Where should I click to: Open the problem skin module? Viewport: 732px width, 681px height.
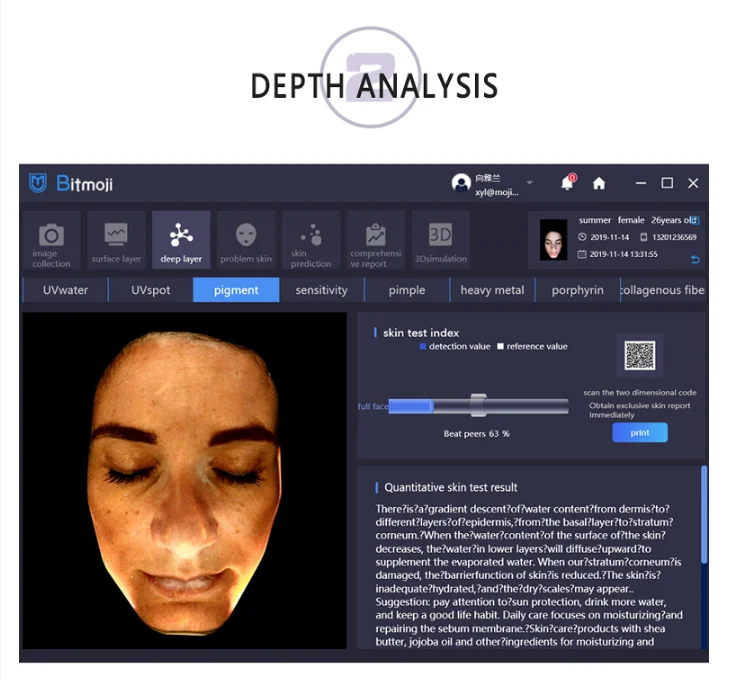click(x=246, y=240)
